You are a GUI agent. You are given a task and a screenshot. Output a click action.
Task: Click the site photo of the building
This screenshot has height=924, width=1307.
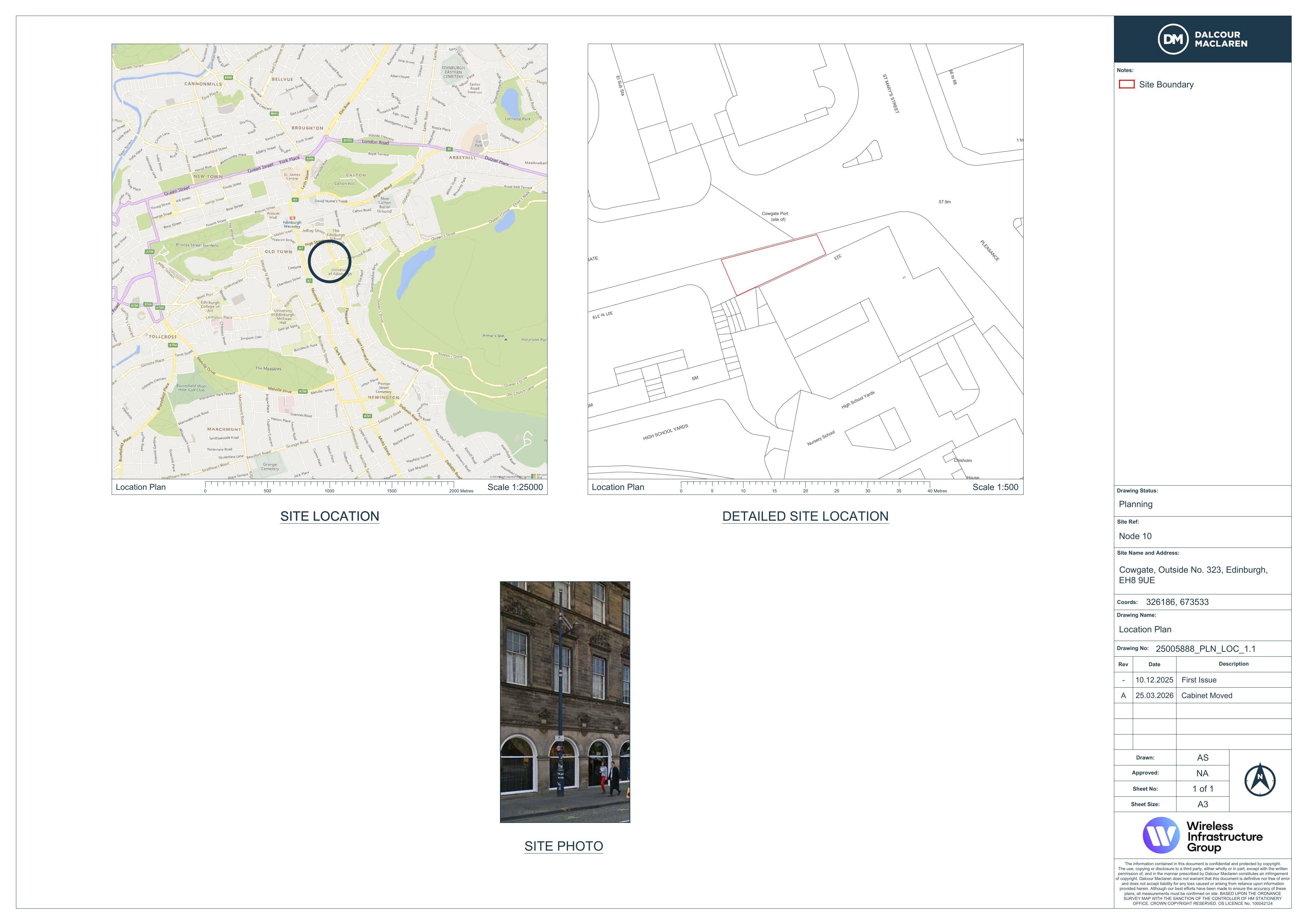(565, 701)
